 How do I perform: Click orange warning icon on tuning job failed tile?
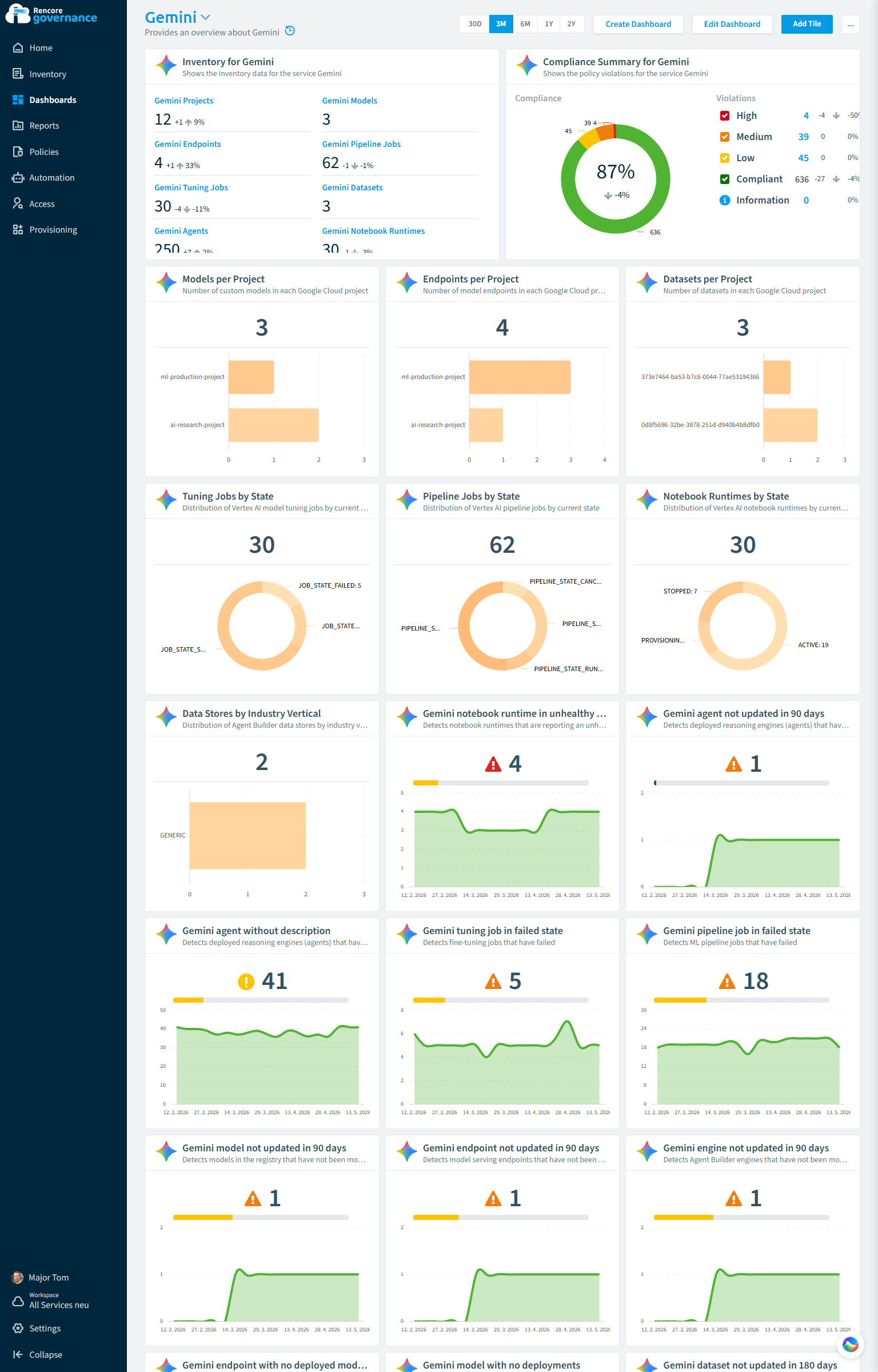(493, 982)
